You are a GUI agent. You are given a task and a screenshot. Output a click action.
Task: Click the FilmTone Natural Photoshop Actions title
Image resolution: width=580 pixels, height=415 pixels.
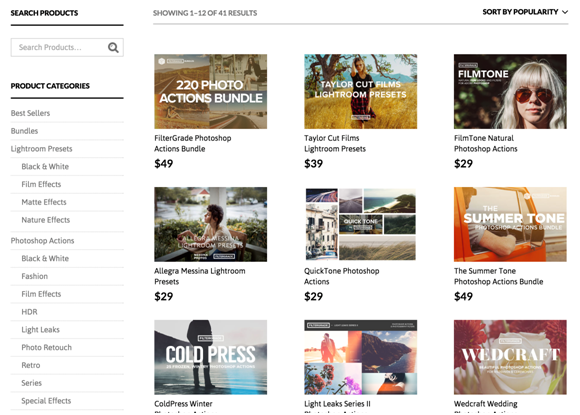pos(486,144)
